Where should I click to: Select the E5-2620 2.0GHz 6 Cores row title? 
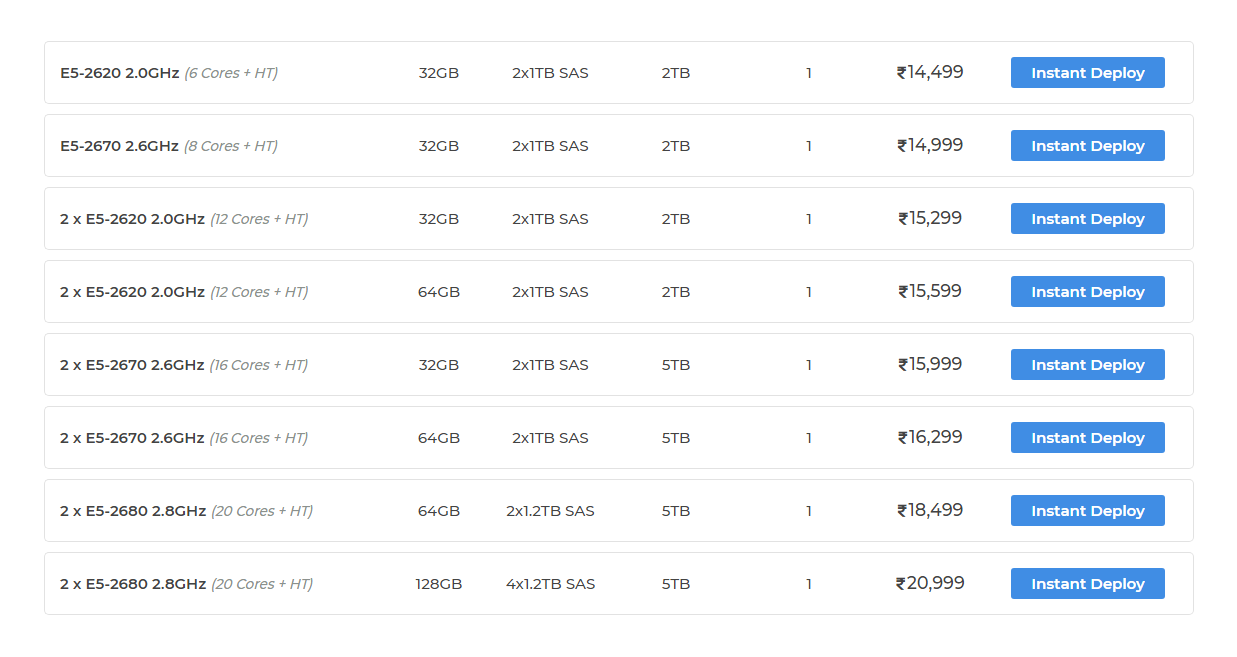coord(119,73)
